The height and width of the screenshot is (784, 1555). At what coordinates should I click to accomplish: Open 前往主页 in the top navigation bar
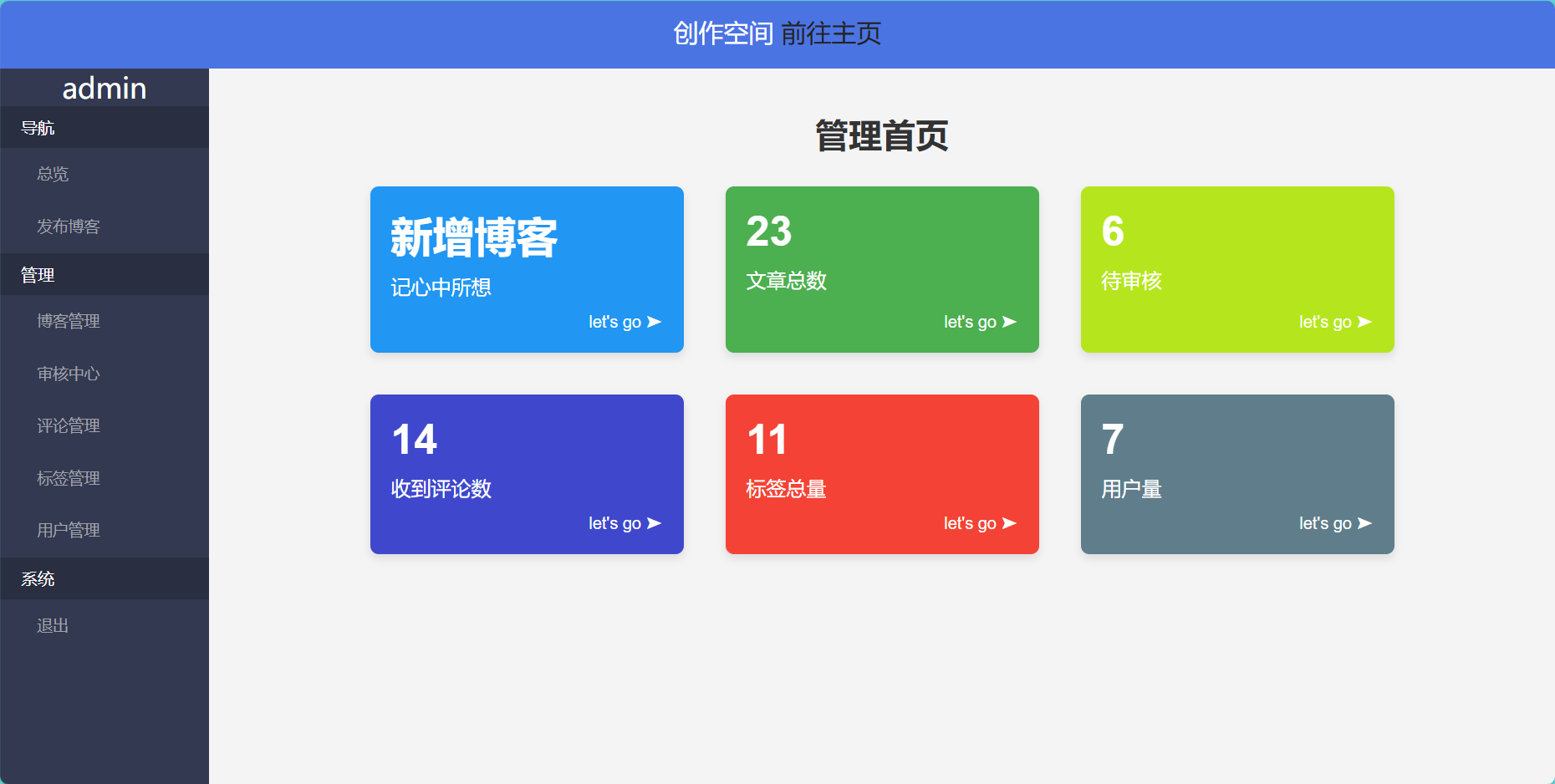[832, 35]
